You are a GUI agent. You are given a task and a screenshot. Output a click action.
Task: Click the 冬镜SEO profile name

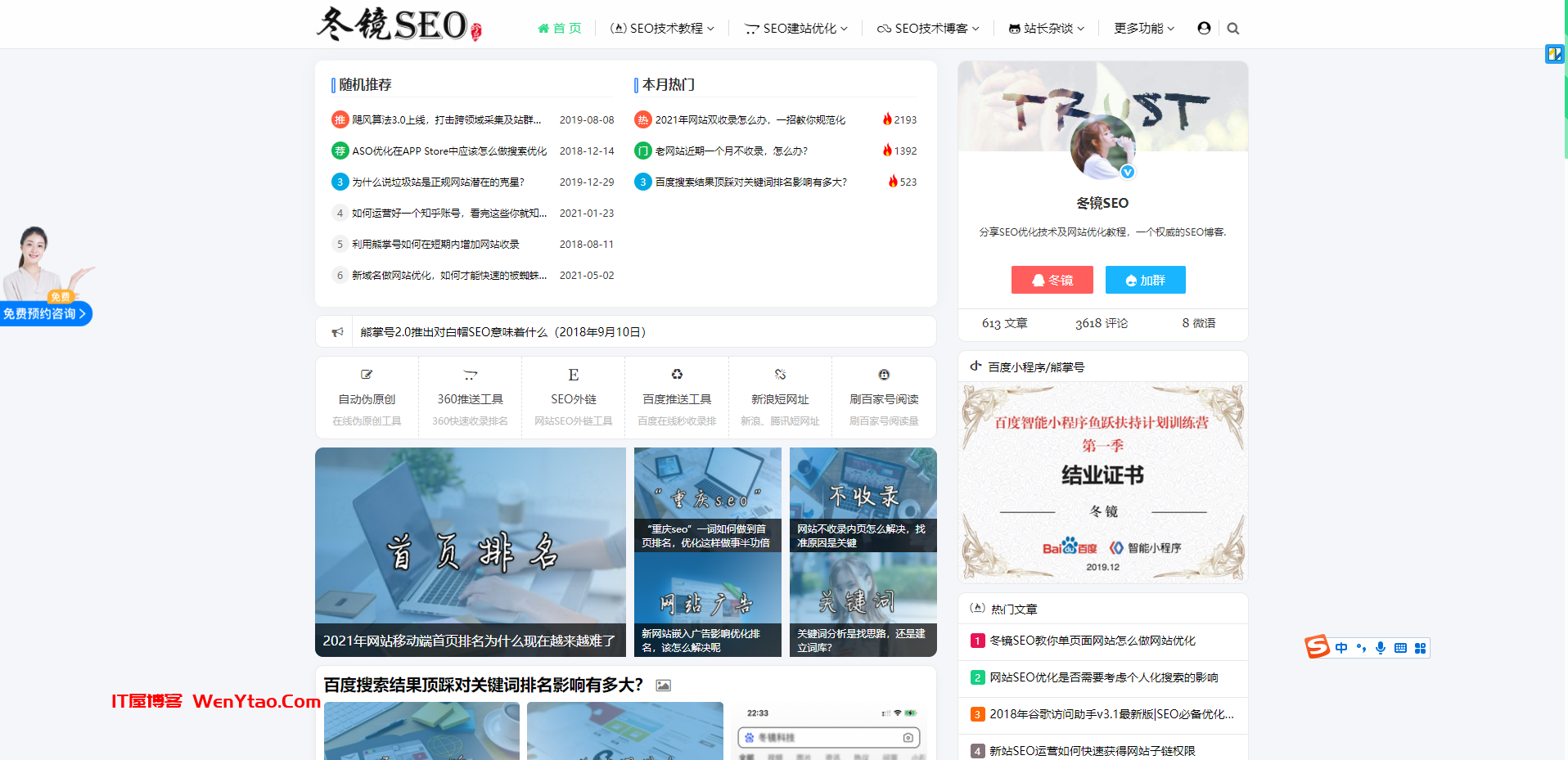pyautogui.click(x=1102, y=203)
